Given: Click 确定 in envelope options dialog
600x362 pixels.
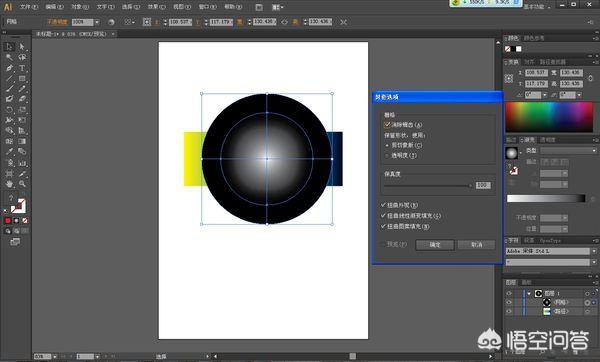Looking at the screenshot, I should 435,245.
